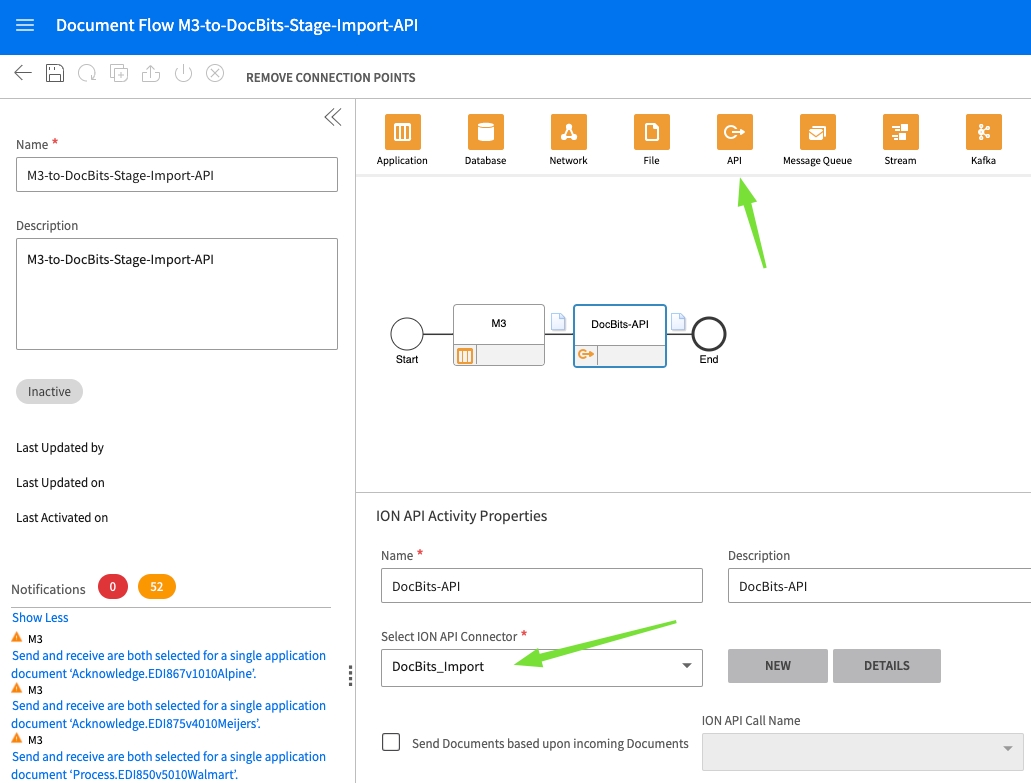
Task: Select the Stream activity icon
Action: pos(900,132)
